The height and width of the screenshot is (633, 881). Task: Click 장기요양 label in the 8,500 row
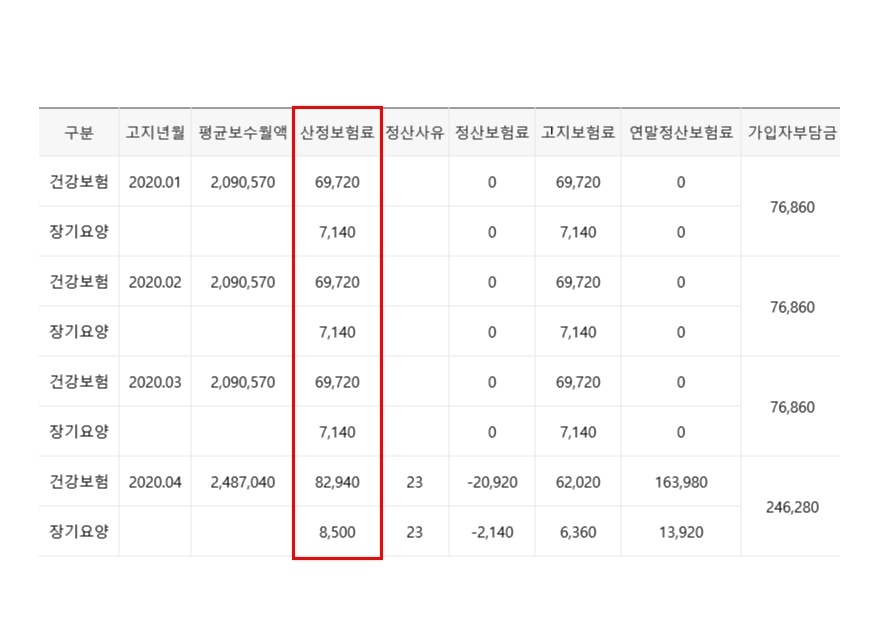(79, 532)
